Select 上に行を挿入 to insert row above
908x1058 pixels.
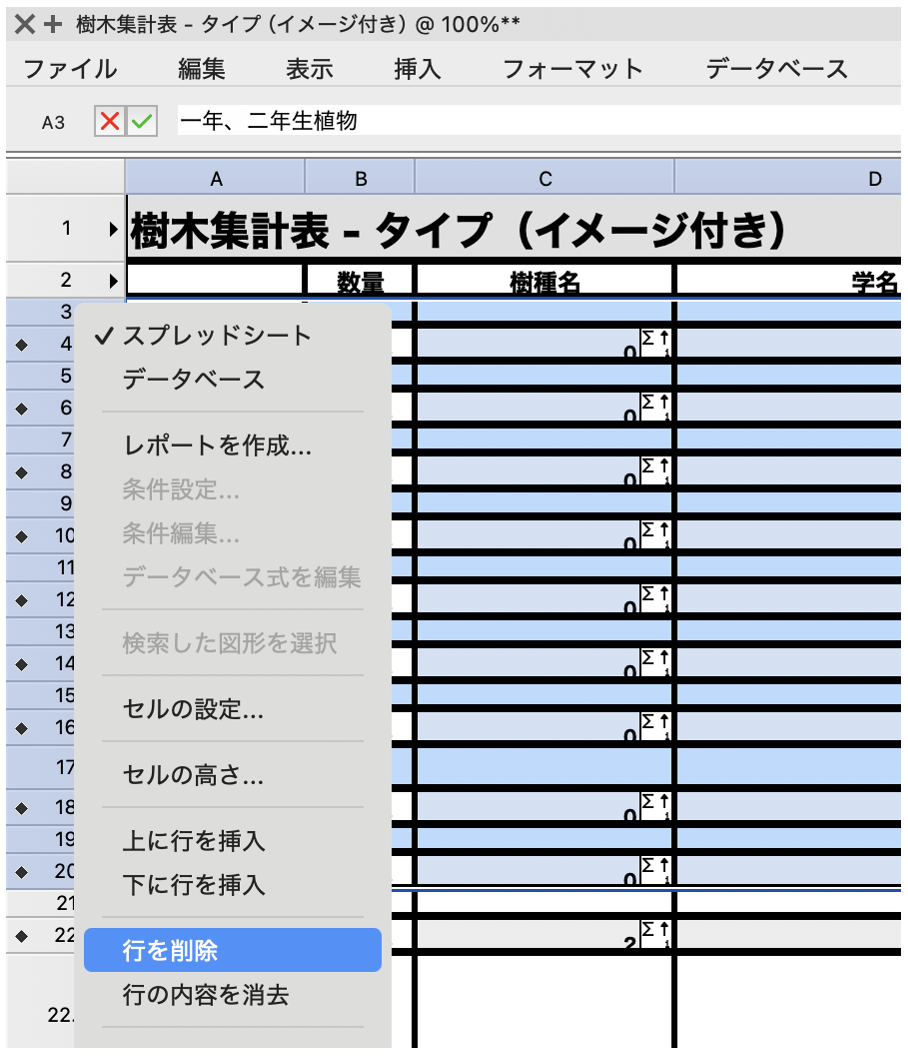click(193, 841)
